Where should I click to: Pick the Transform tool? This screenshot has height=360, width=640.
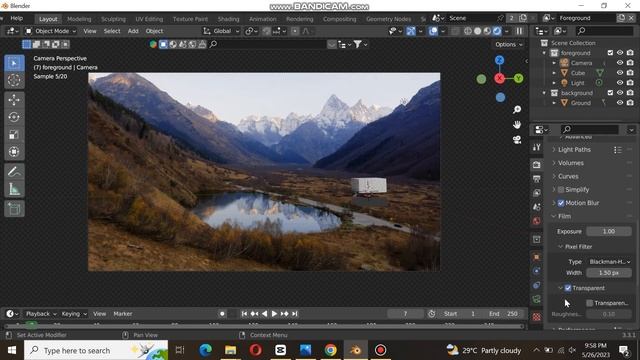tap(14, 152)
